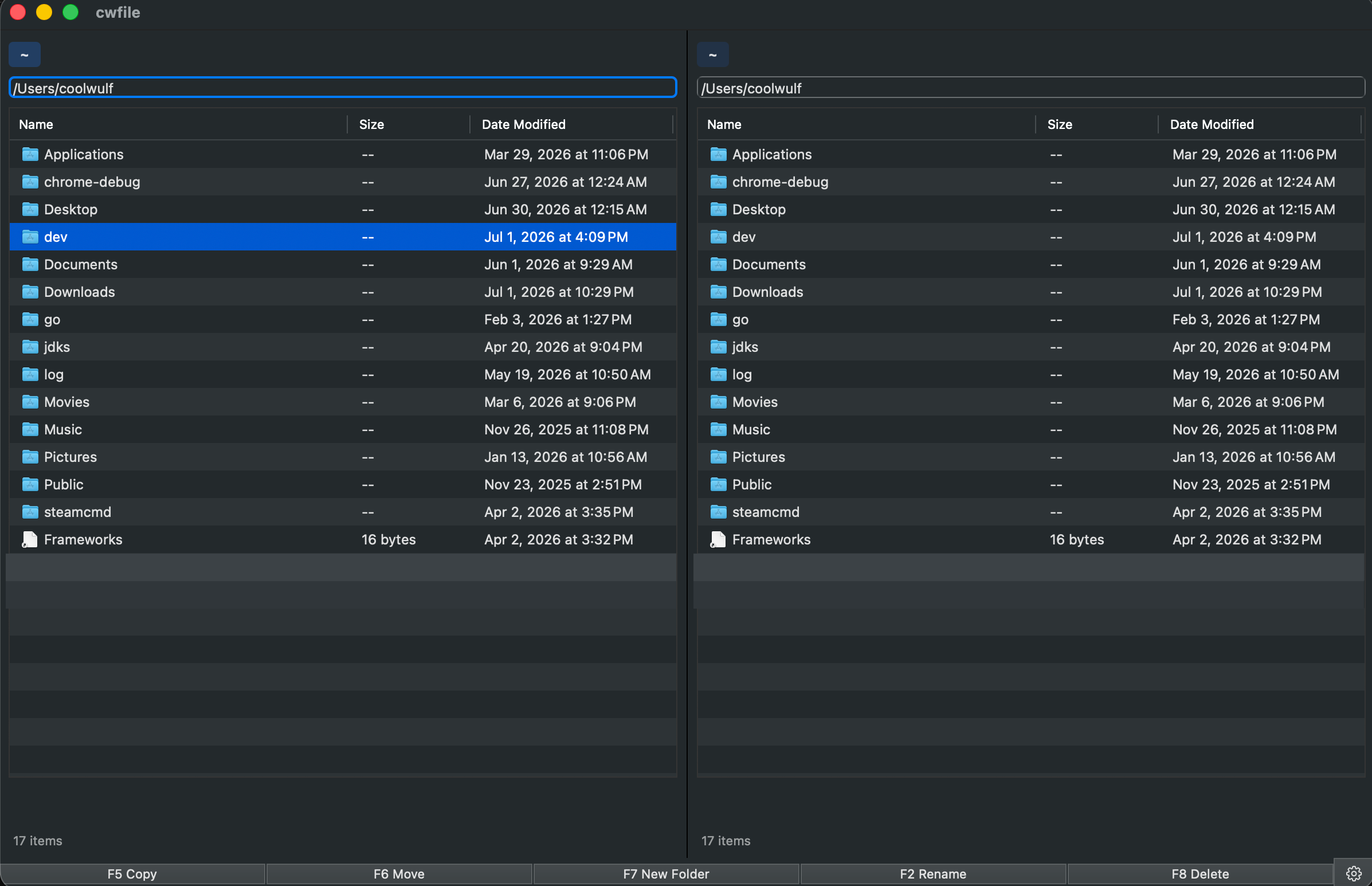
Task: Click Public folder icon in right pane
Action: pyautogui.click(x=718, y=485)
